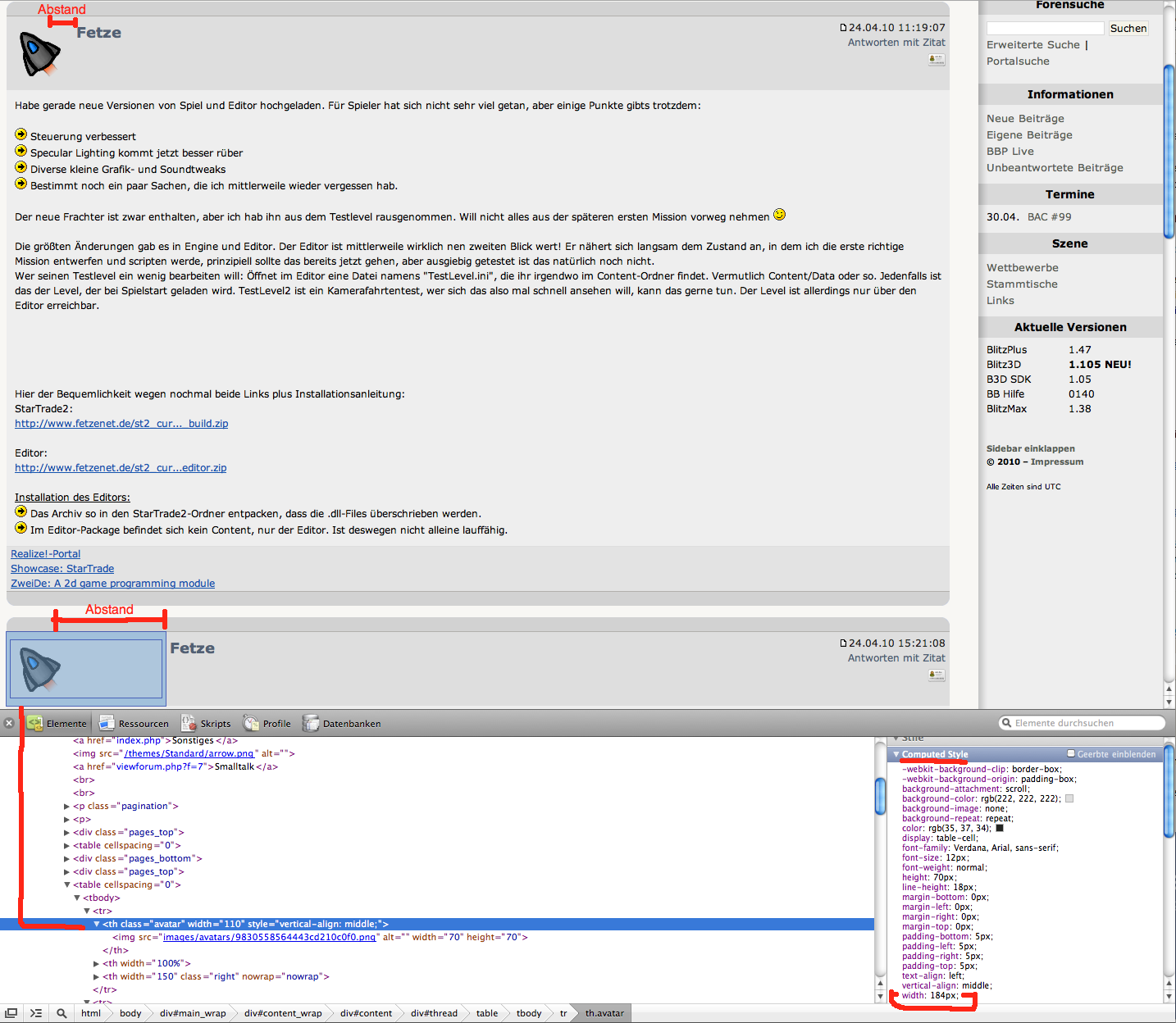Click the 'Elemente durchsuchen' search field

pyautogui.click(x=1083, y=723)
